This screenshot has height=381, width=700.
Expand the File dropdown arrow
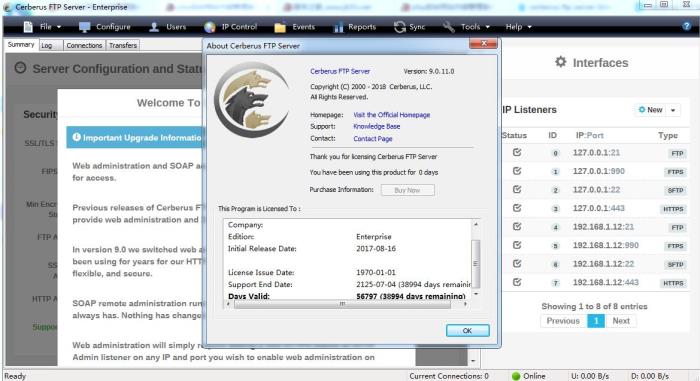pyautogui.click(x=59, y=27)
